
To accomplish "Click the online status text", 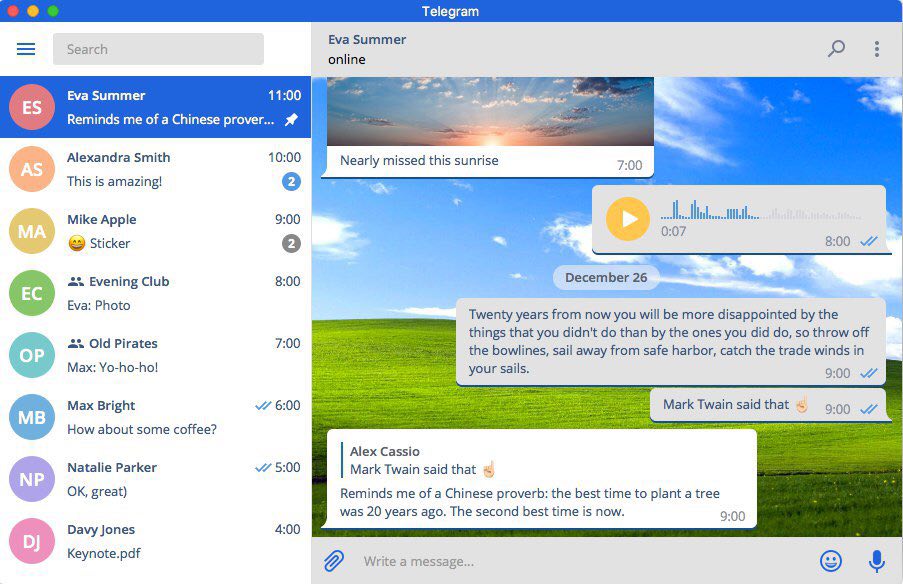I will [347, 59].
